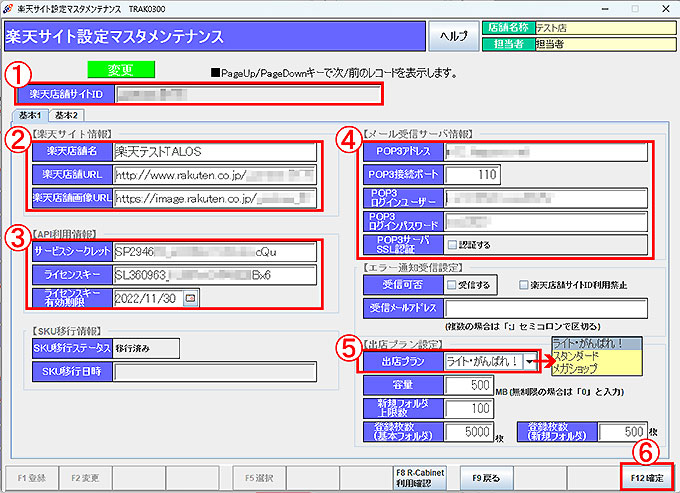
Task: Click the POP3 ログインパスワード field
Action: coord(546,222)
